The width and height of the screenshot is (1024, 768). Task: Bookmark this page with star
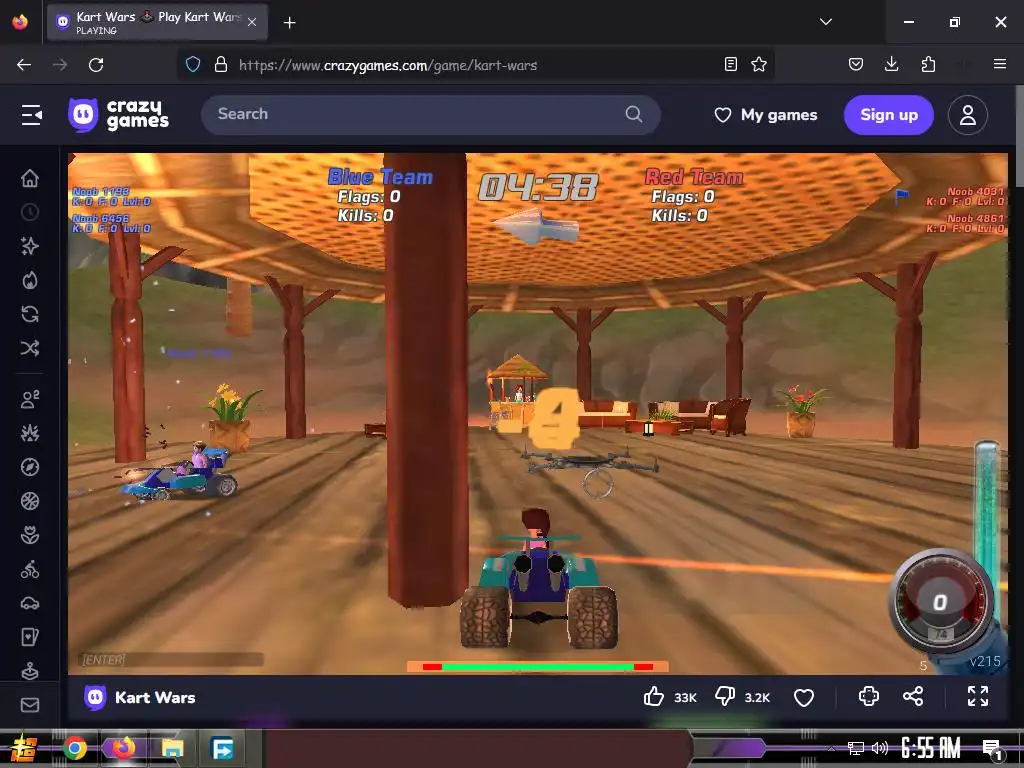(758, 64)
